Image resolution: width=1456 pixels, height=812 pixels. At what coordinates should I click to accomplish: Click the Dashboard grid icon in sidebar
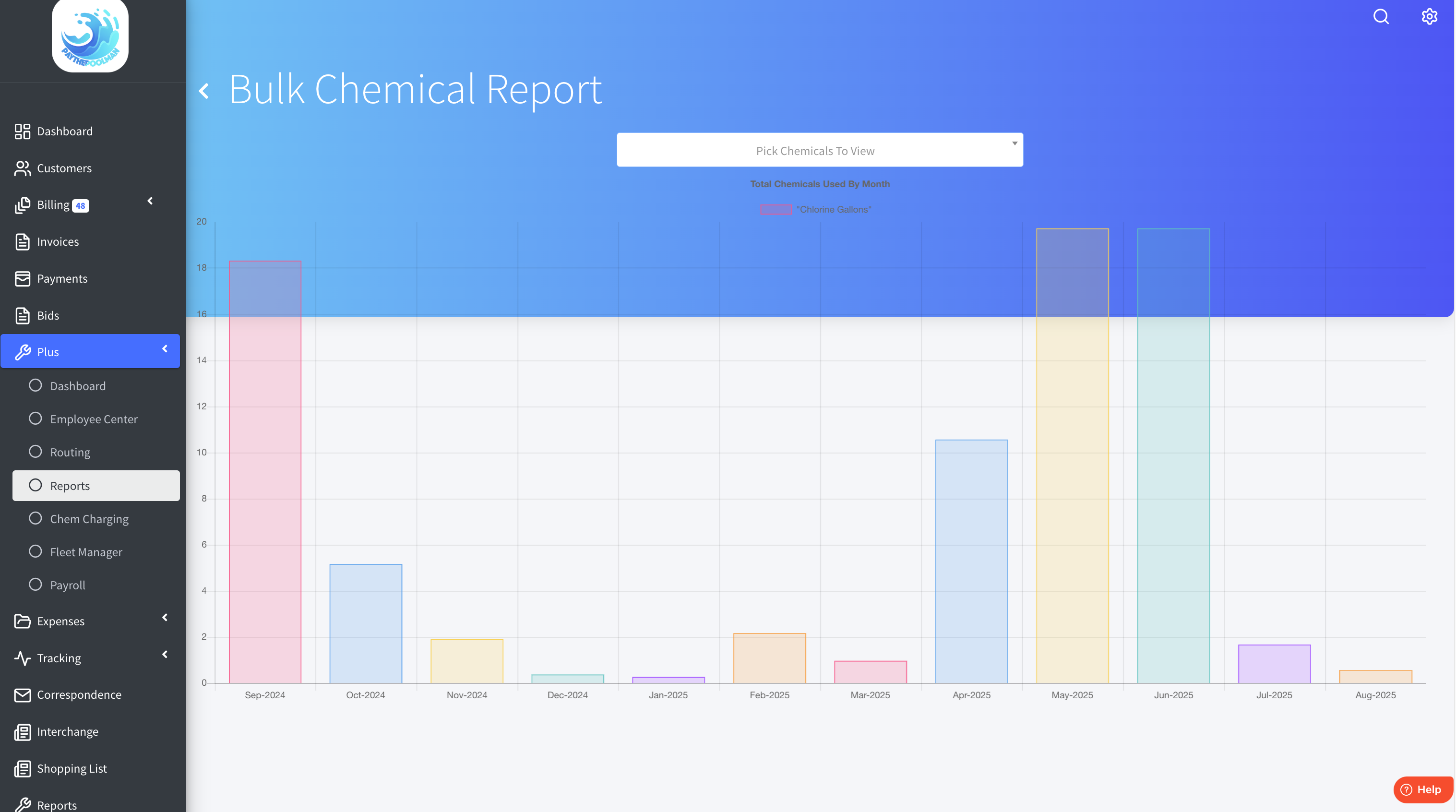point(22,131)
